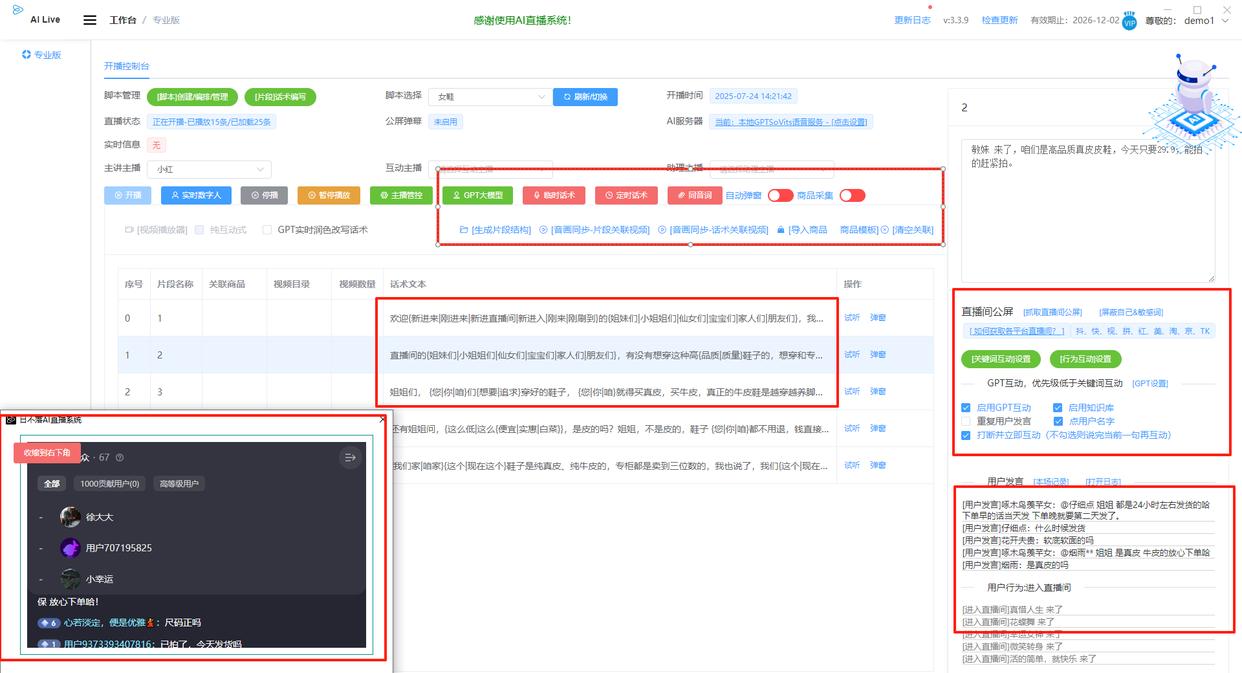The image size is (1242, 673).
Task: Click the 专业版 breadcrumb item
Action: pos(166,20)
